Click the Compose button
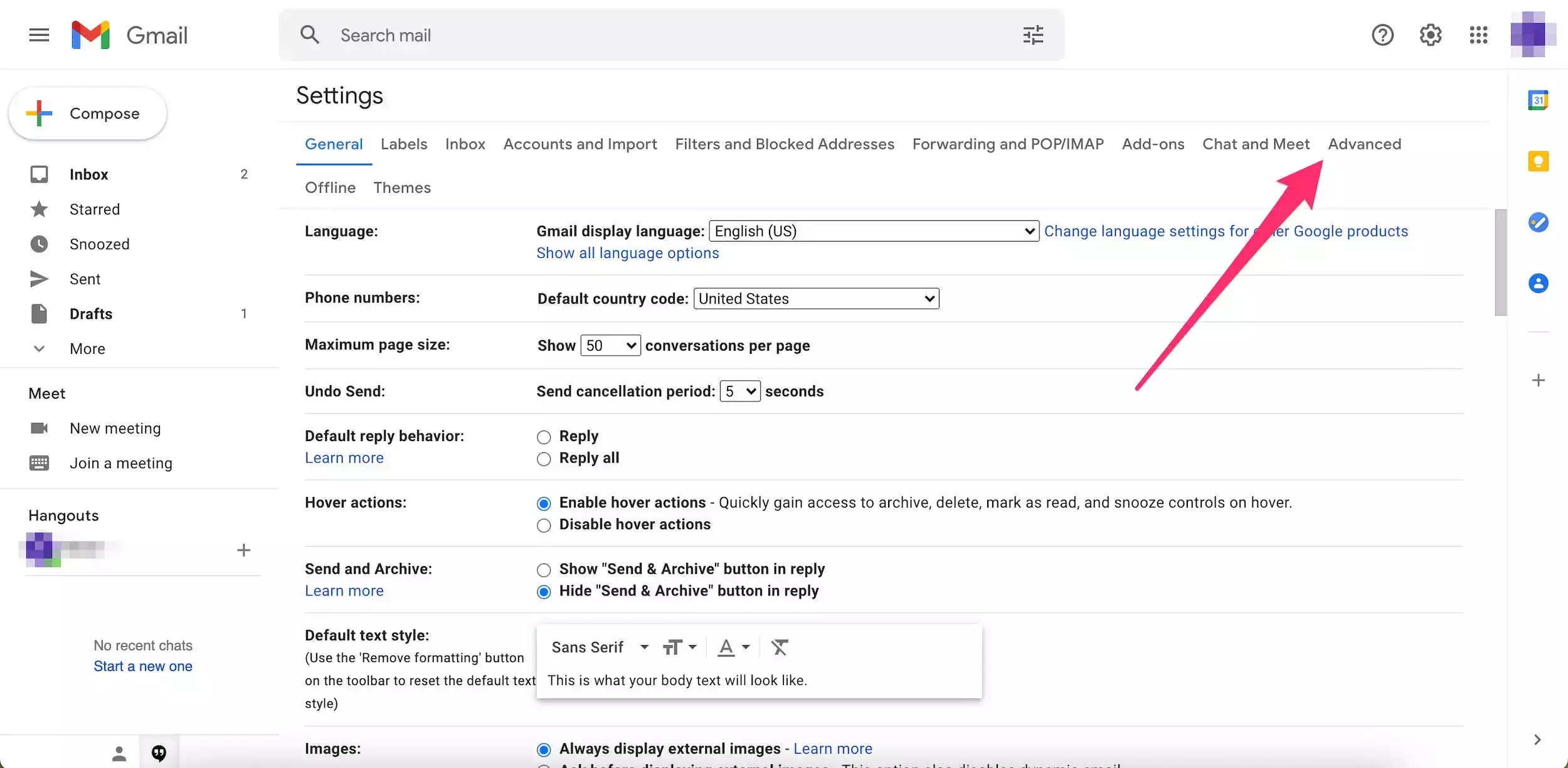Viewport: 1568px width, 768px height. click(x=88, y=114)
